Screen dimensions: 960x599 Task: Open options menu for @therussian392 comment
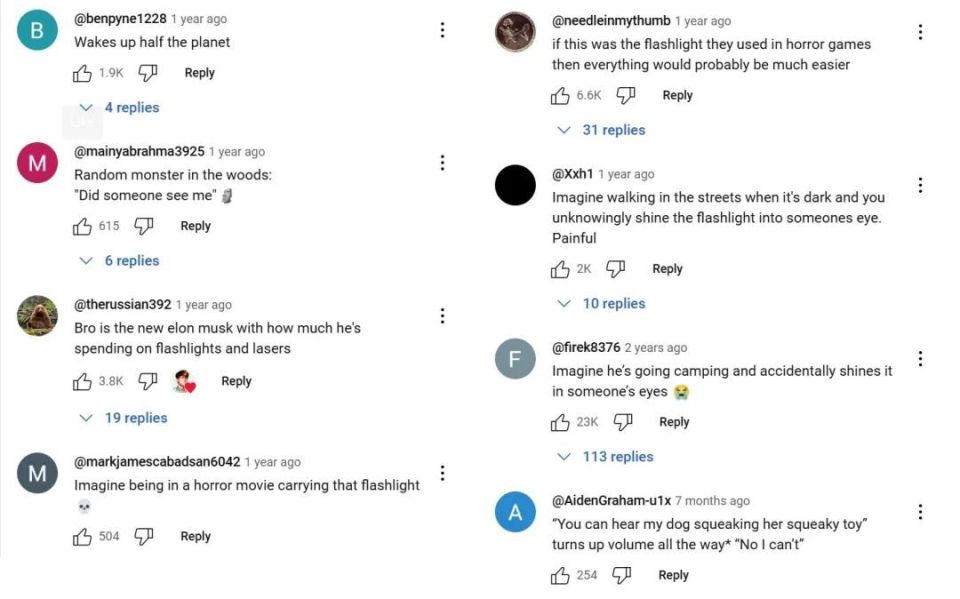tap(442, 316)
